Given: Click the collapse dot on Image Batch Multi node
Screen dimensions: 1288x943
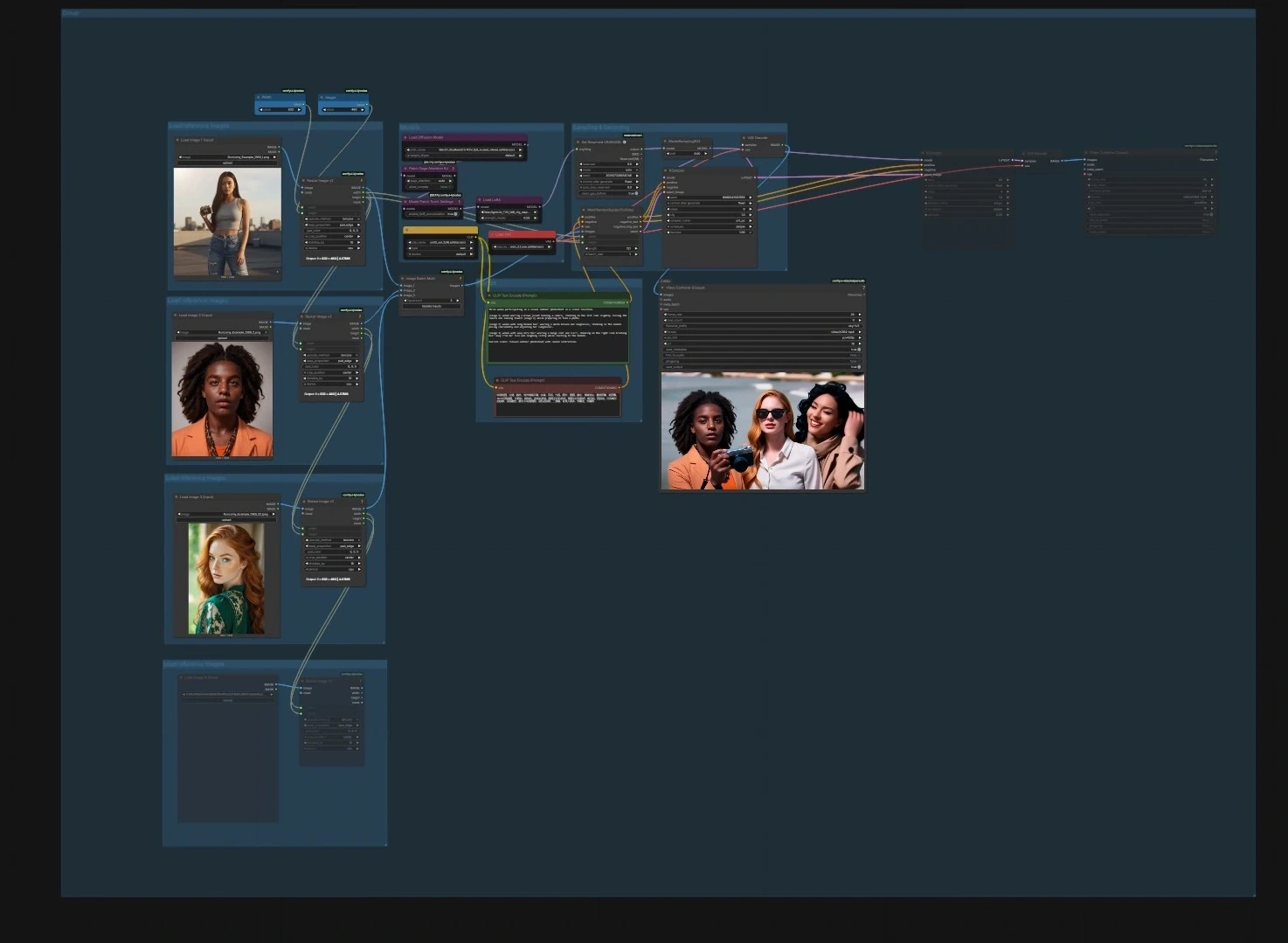Looking at the screenshot, I should (402, 279).
